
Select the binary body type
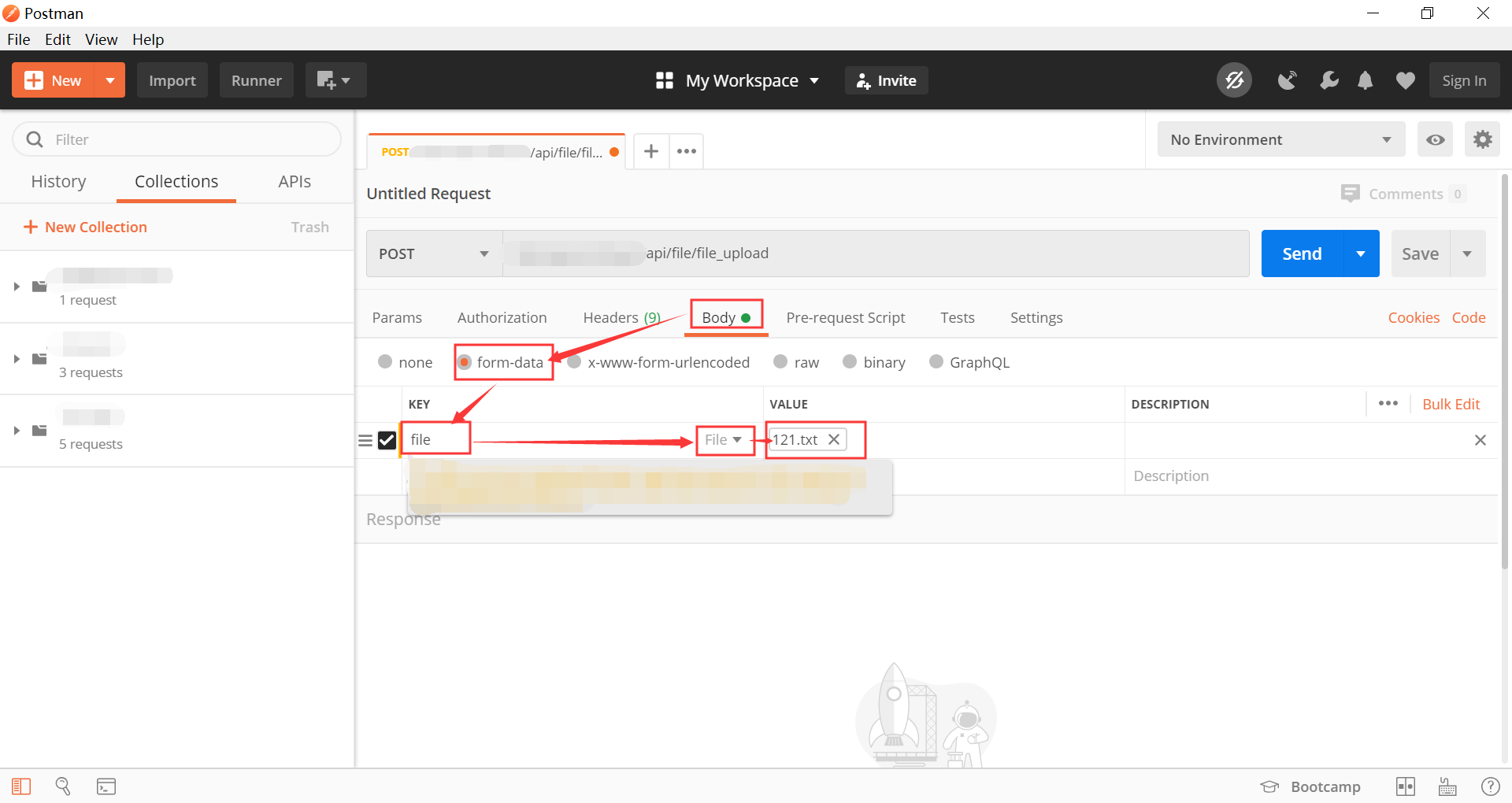850,361
